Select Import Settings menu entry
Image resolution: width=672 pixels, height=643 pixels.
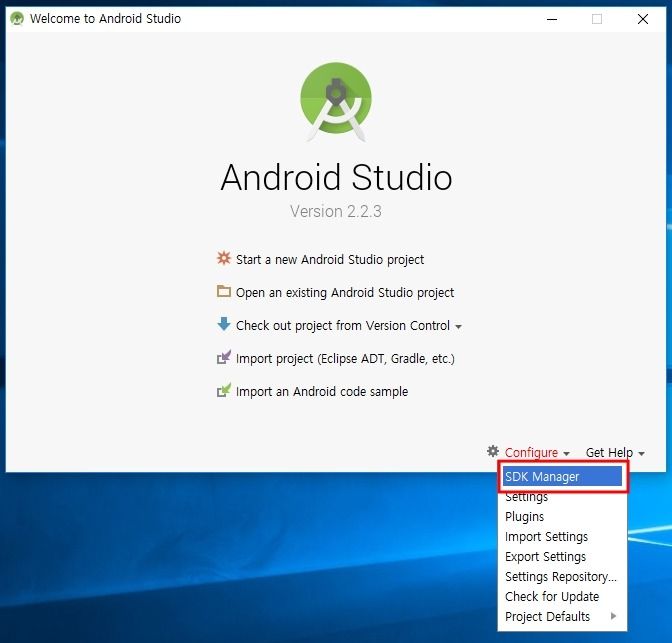point(562,537)
